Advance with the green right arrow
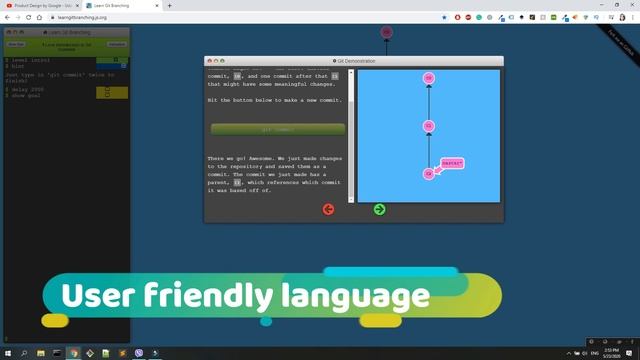Viewport: 640px width, 360px height. pyautogui.click(x=379, y=209)
